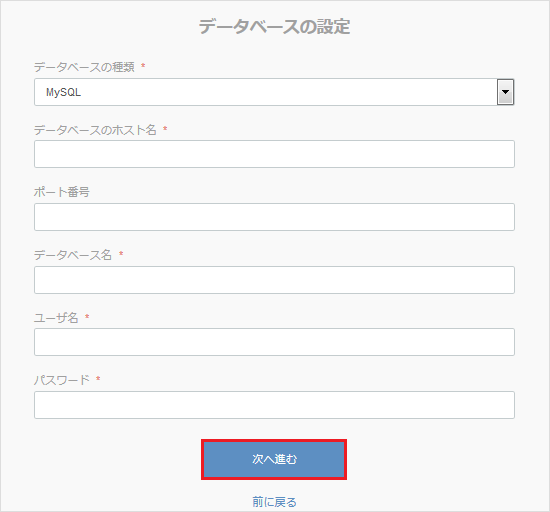Screen dimensions: 550x512
Task: Click the required asterisk beside データベースの種類
Action: (x=143, y=66)
